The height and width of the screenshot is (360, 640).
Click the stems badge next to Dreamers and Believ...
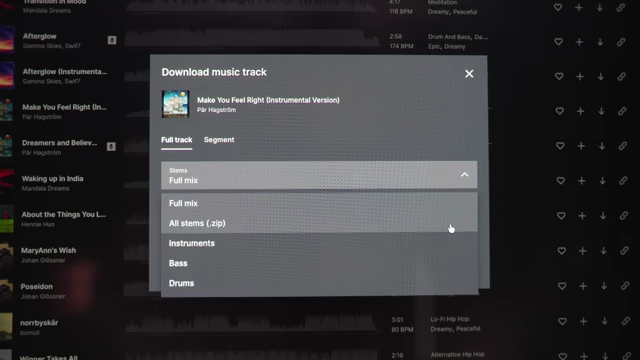coord(111,147)
